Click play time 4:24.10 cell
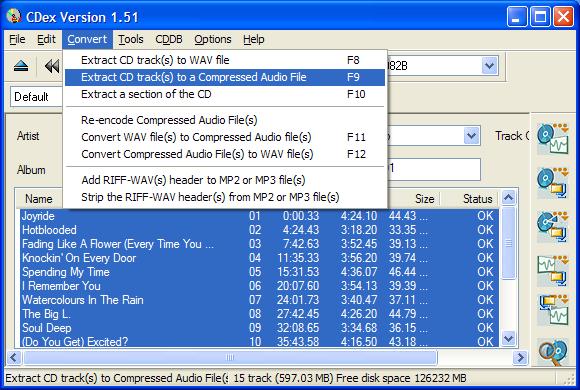Screen dimensions: 580x390 tap(359, 216)
